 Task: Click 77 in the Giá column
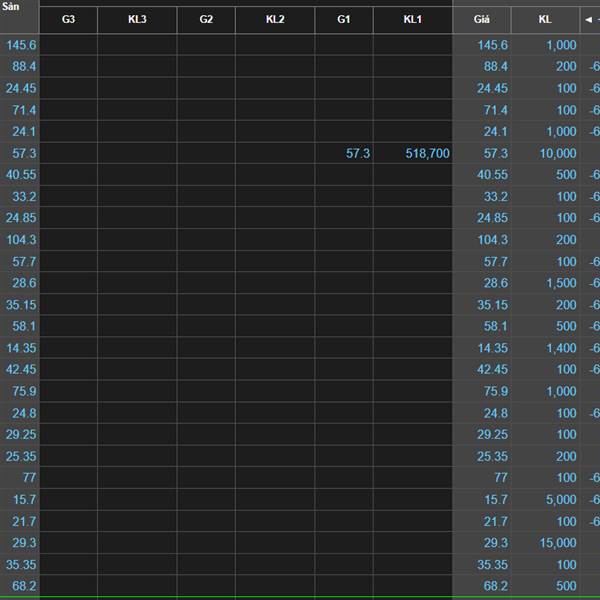pyautogui.click(x=501, y=478)
